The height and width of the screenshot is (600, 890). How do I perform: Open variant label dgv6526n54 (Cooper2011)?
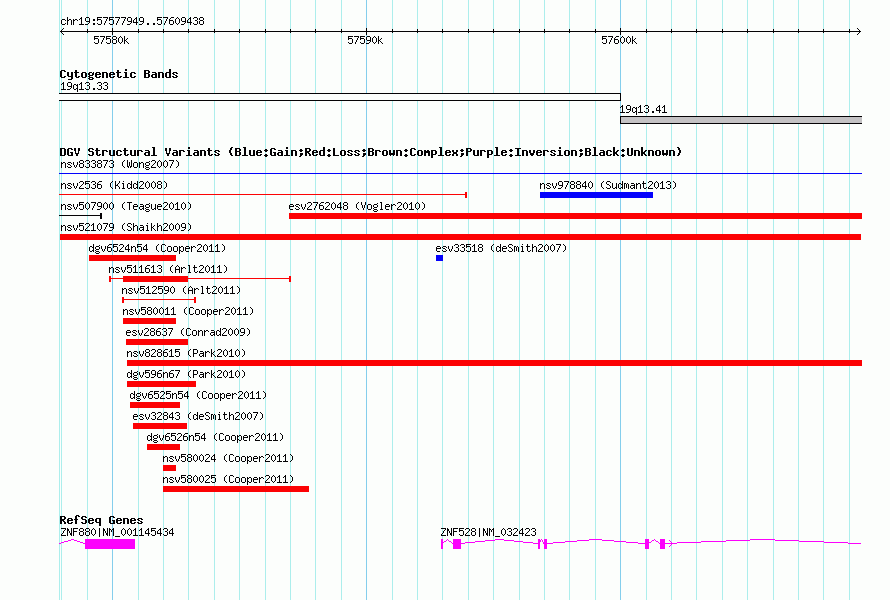(x=215, y=437)
